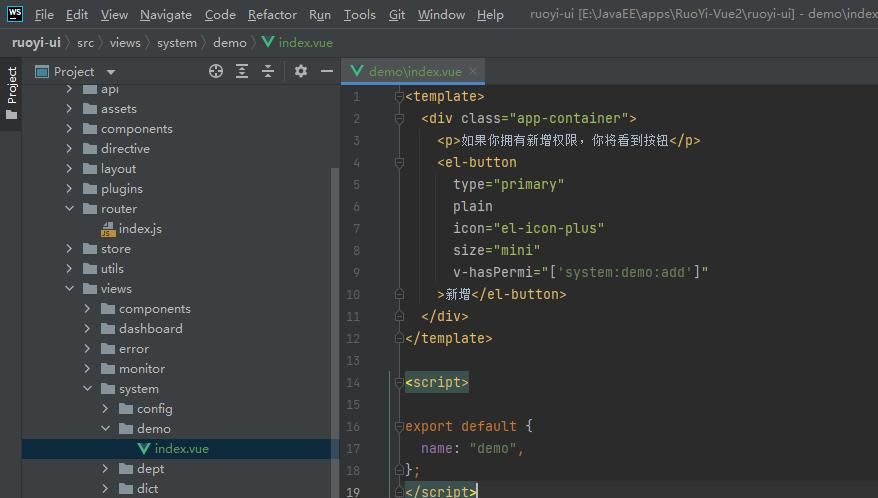Click the Vue icon in breadcrumb index.vue
This screenshot has height=498, width=878.
click(268, 43)
